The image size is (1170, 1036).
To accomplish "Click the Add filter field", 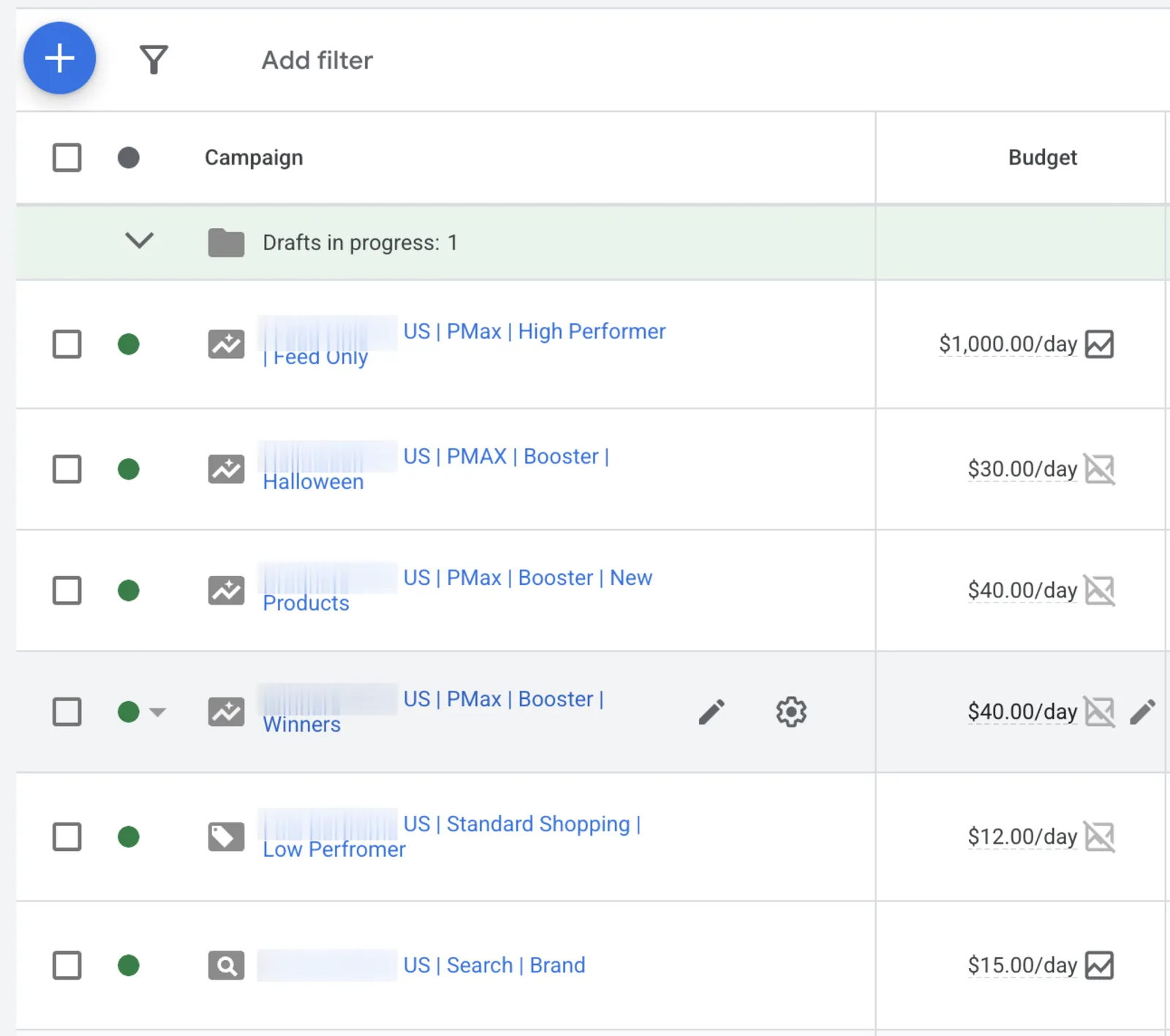I will point(317,60).
